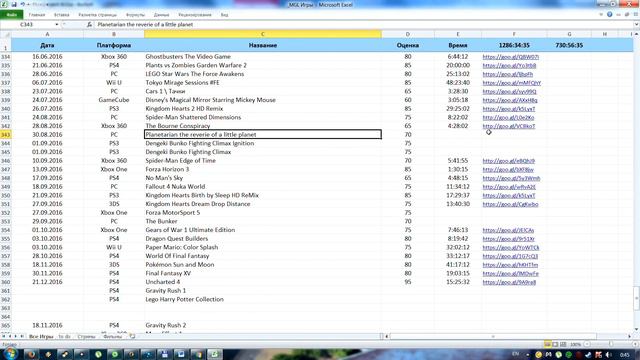Click the Undo arrow in Quick Access Toolbar

pos(22,4)
